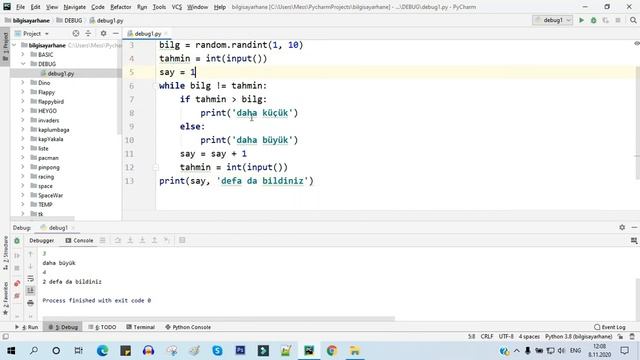Open Microsoft Edge from the taskbar
Image resolution: width=640 pixels, height=360 pixels.
[x=102, y=351]
